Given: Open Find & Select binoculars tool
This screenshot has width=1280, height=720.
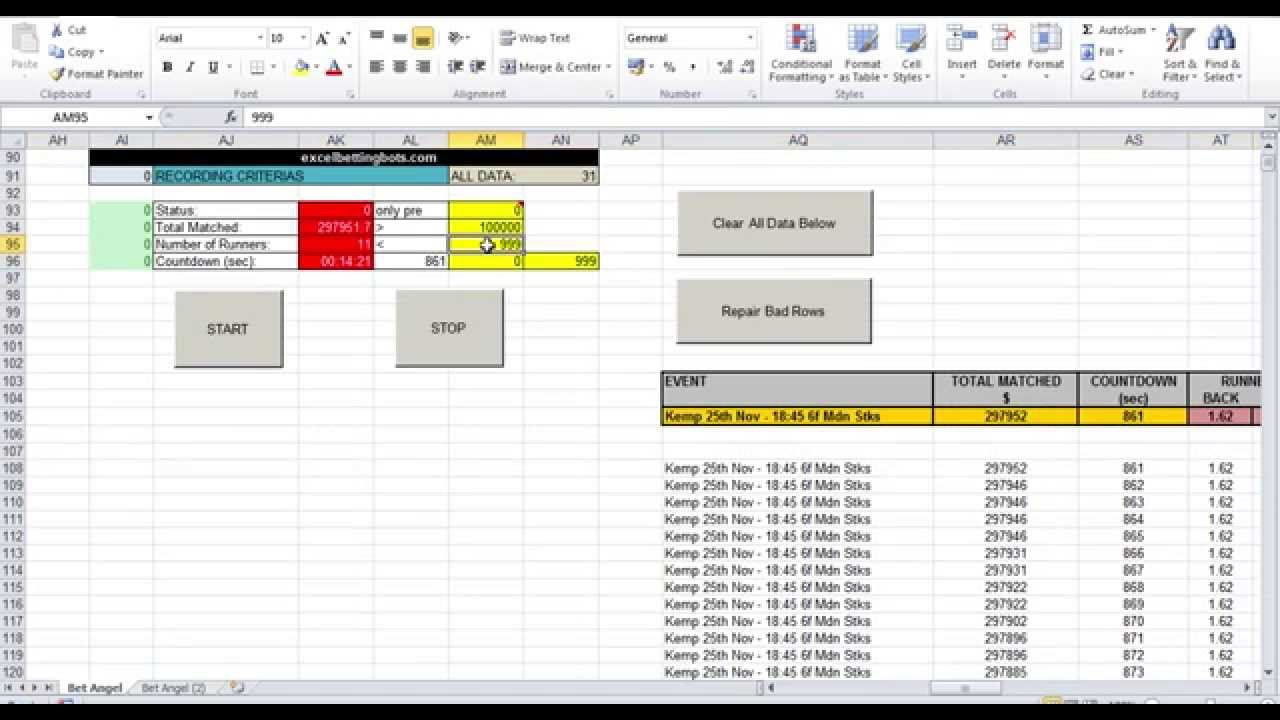Looking at the screenshot, I should point(1221,54).
